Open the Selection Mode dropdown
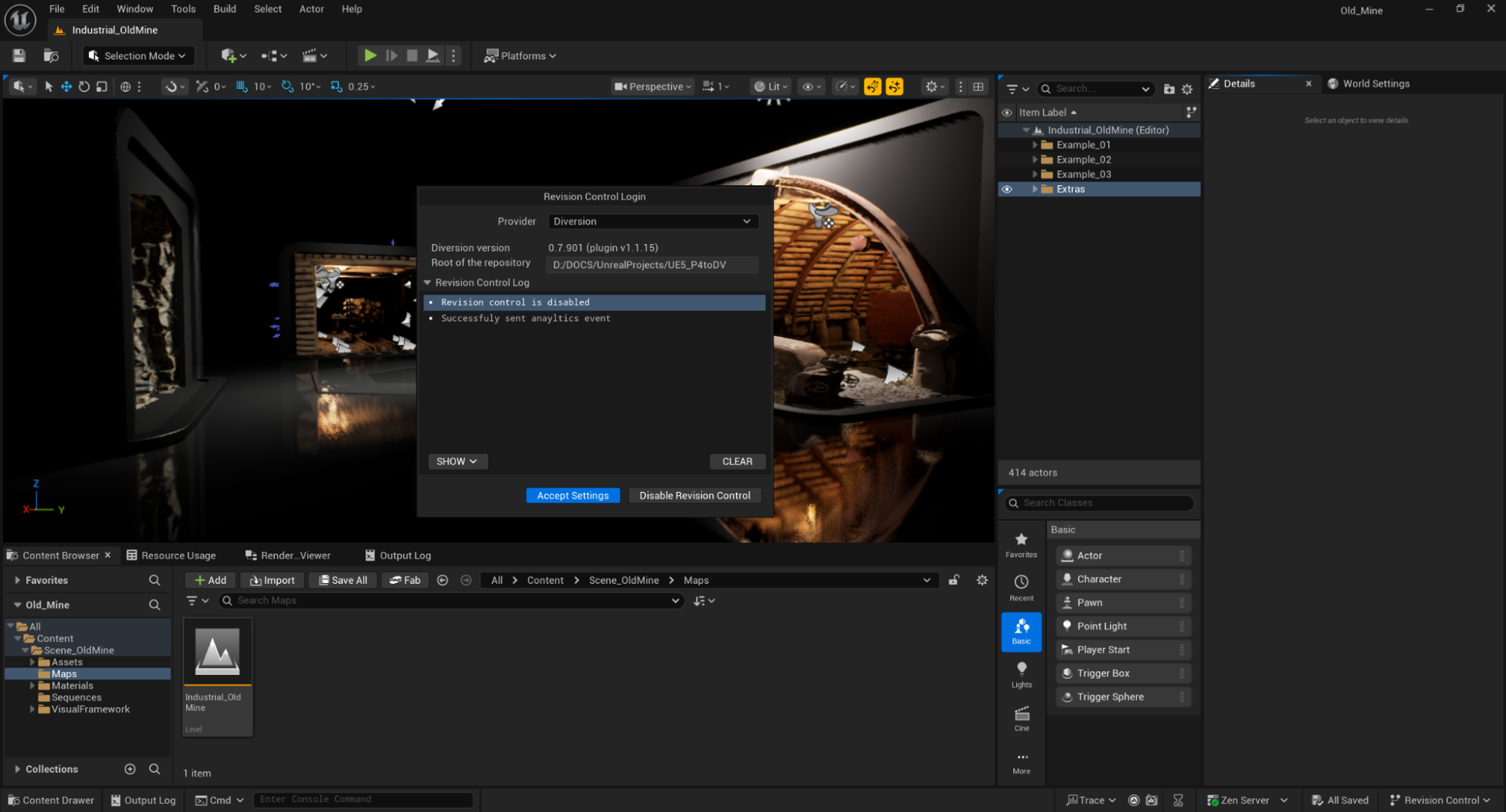1506x812 pixels. coord(138,56)
